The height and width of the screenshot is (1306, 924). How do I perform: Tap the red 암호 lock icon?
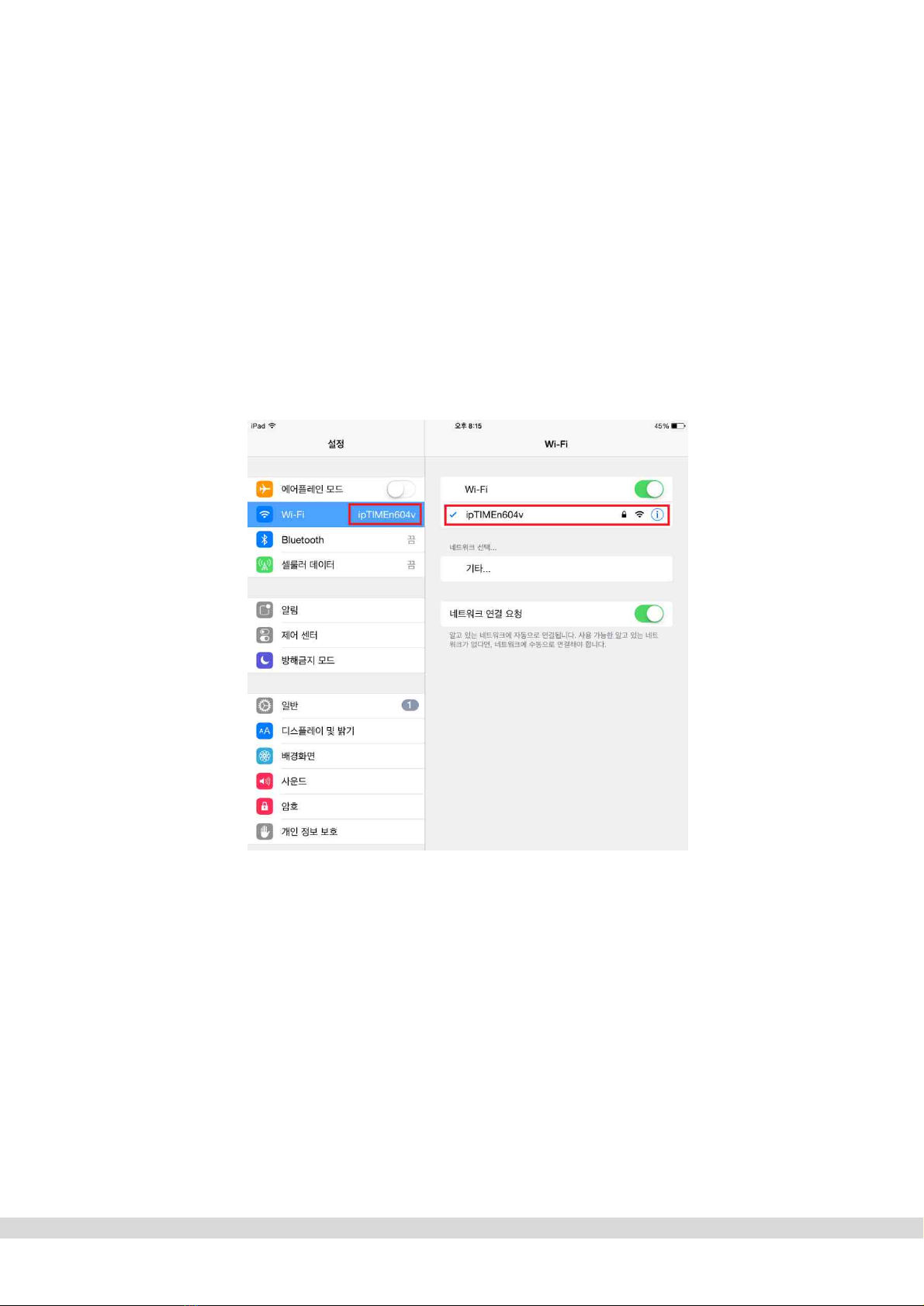(265, 806)
